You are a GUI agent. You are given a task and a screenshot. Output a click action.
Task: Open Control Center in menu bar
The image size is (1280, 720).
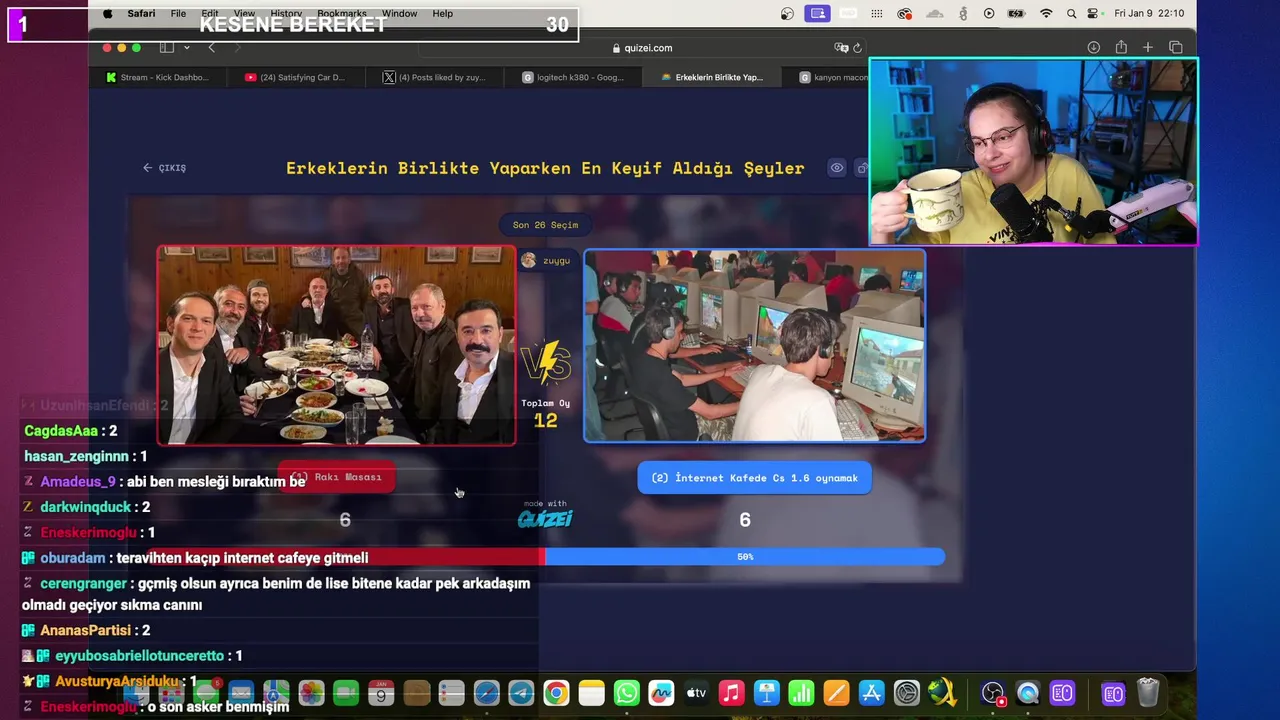click(1093, 14)
